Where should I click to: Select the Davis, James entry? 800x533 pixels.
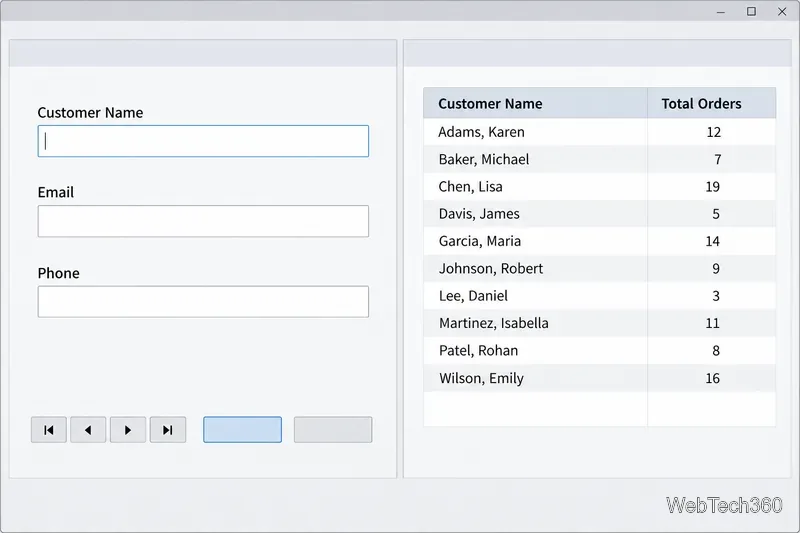[x=599, y=214]
